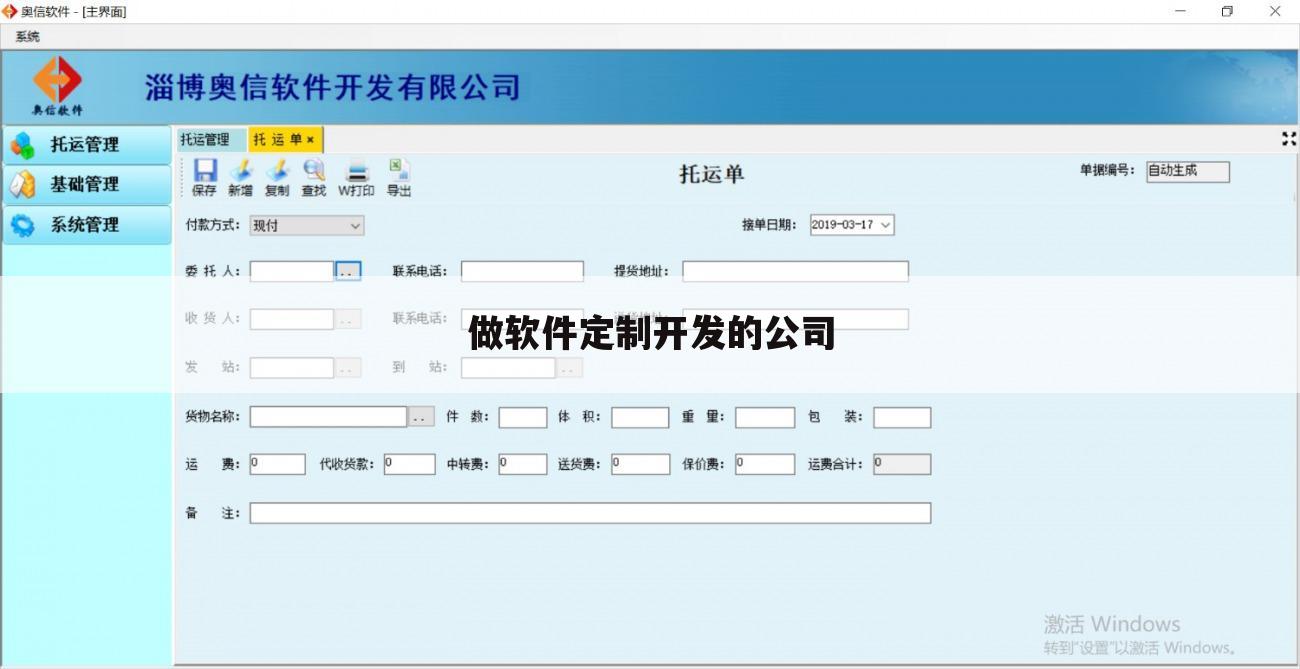Click the 新增 (New) toolbar icon

click(x=241, y=173)
